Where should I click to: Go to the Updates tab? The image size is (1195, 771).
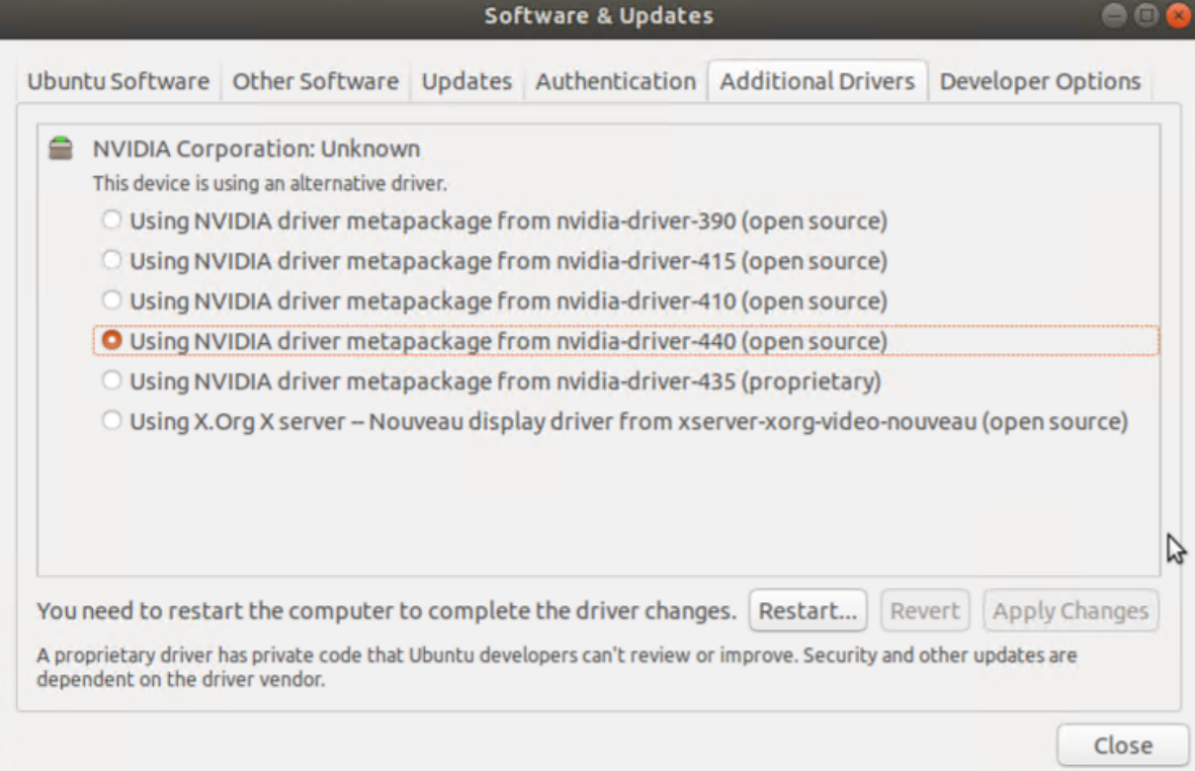pyautogui.click(x=466, y=81)
